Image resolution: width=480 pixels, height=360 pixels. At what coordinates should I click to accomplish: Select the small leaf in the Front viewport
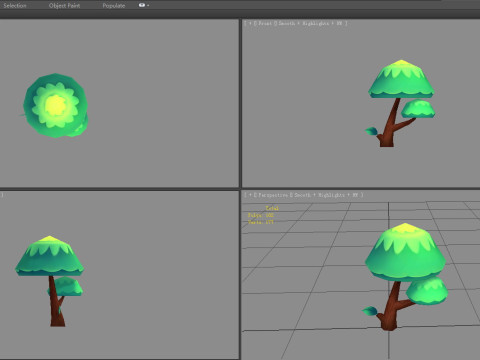371,131
